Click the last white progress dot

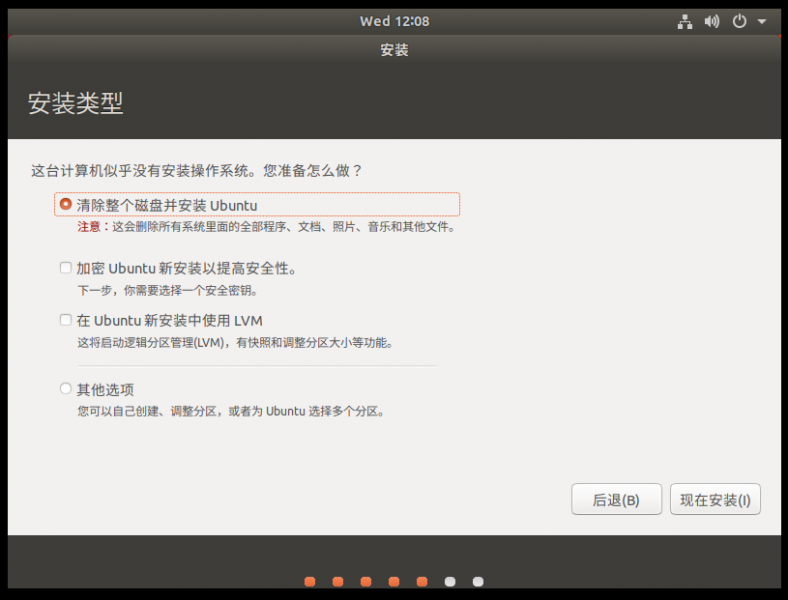[478, 581]
